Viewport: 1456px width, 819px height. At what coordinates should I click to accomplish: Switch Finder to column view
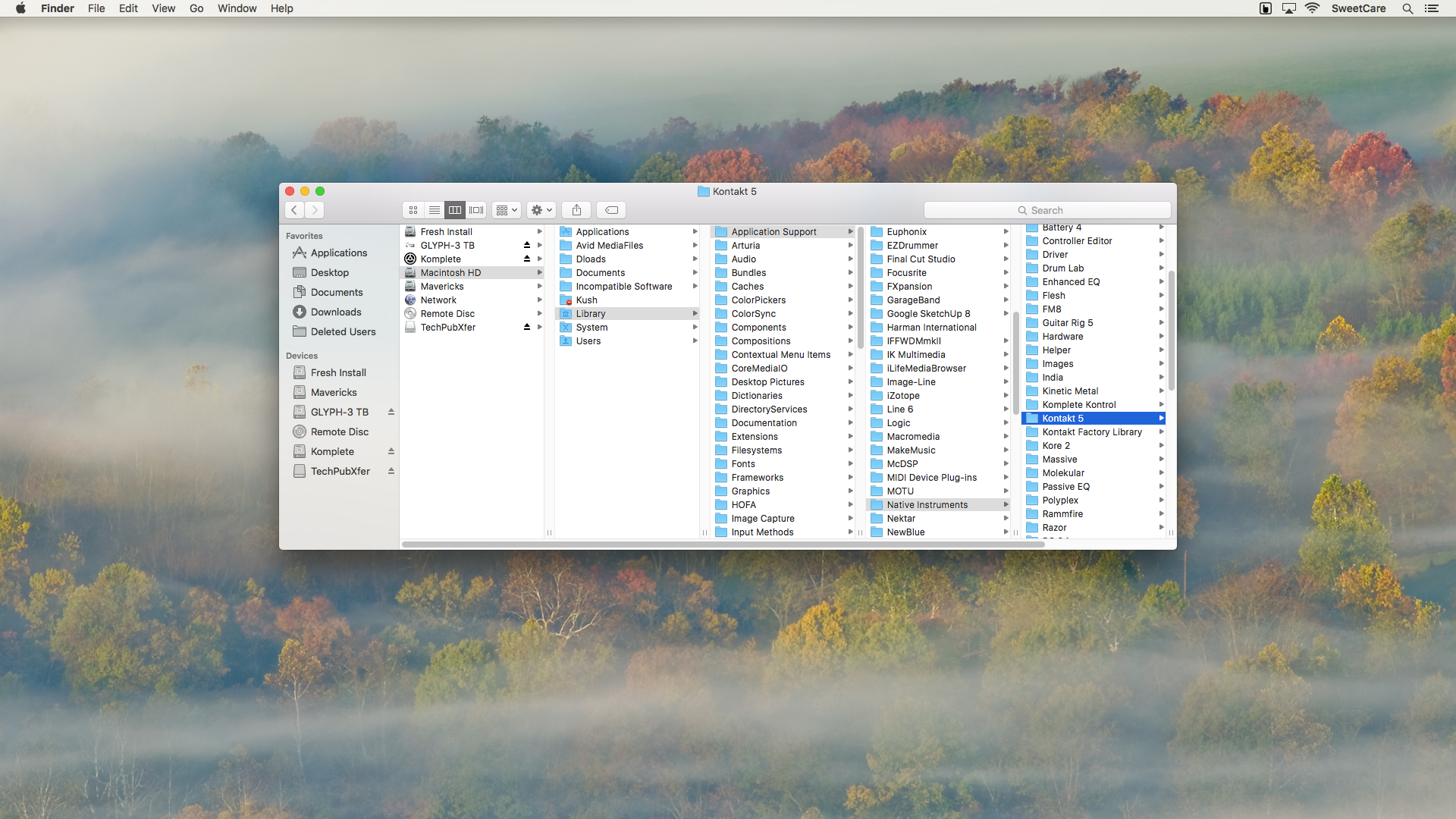(455, 210)
